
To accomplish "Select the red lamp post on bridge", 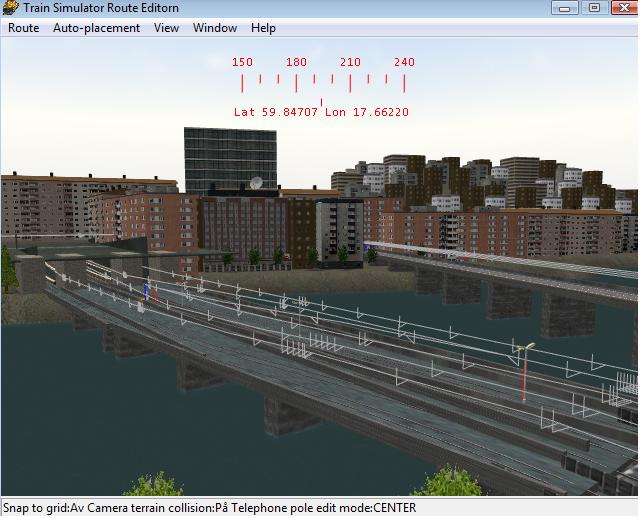I will point(524,372).
